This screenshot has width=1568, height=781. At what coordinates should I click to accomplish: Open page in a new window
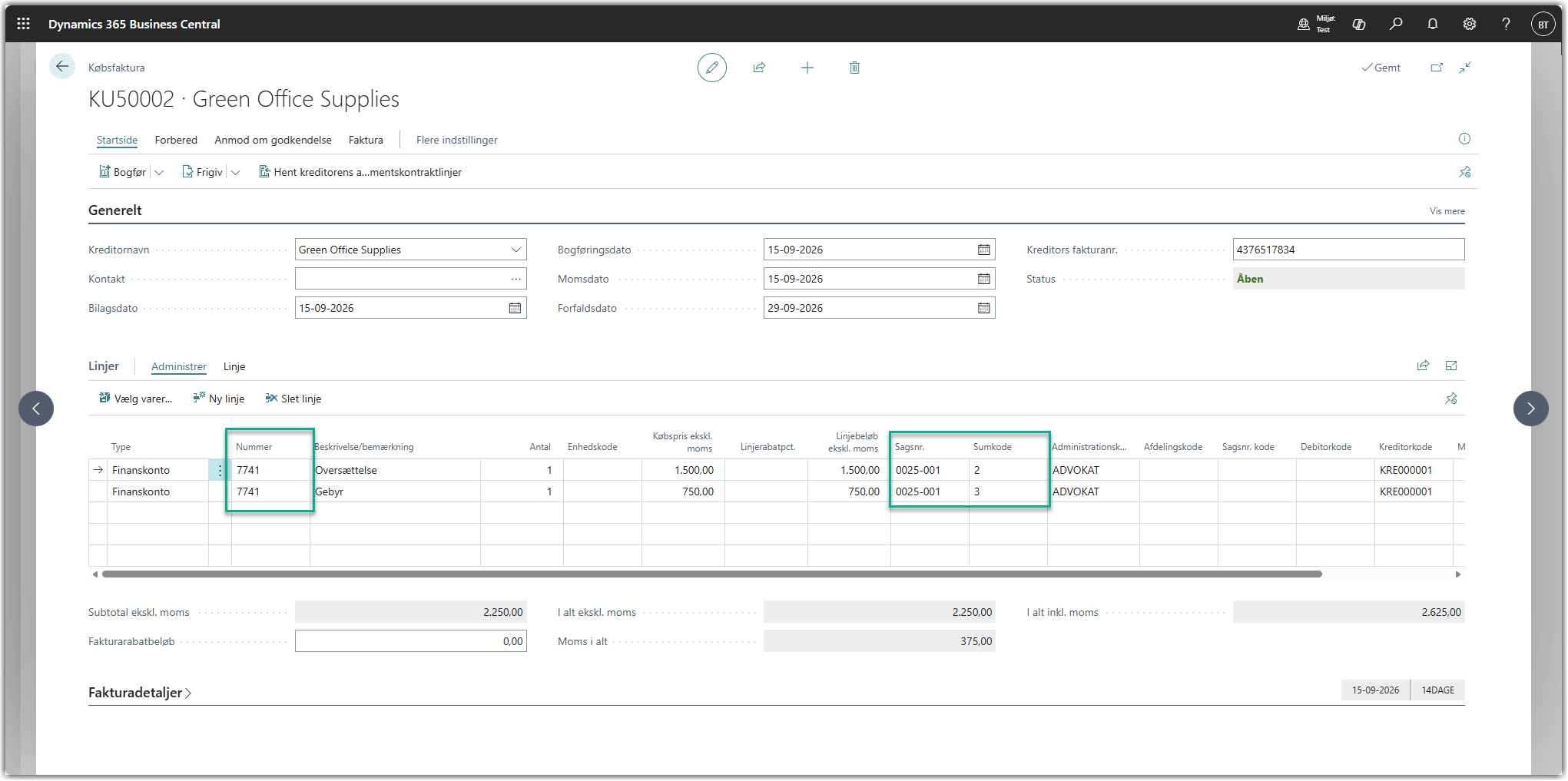click(x=1437, y=68)
